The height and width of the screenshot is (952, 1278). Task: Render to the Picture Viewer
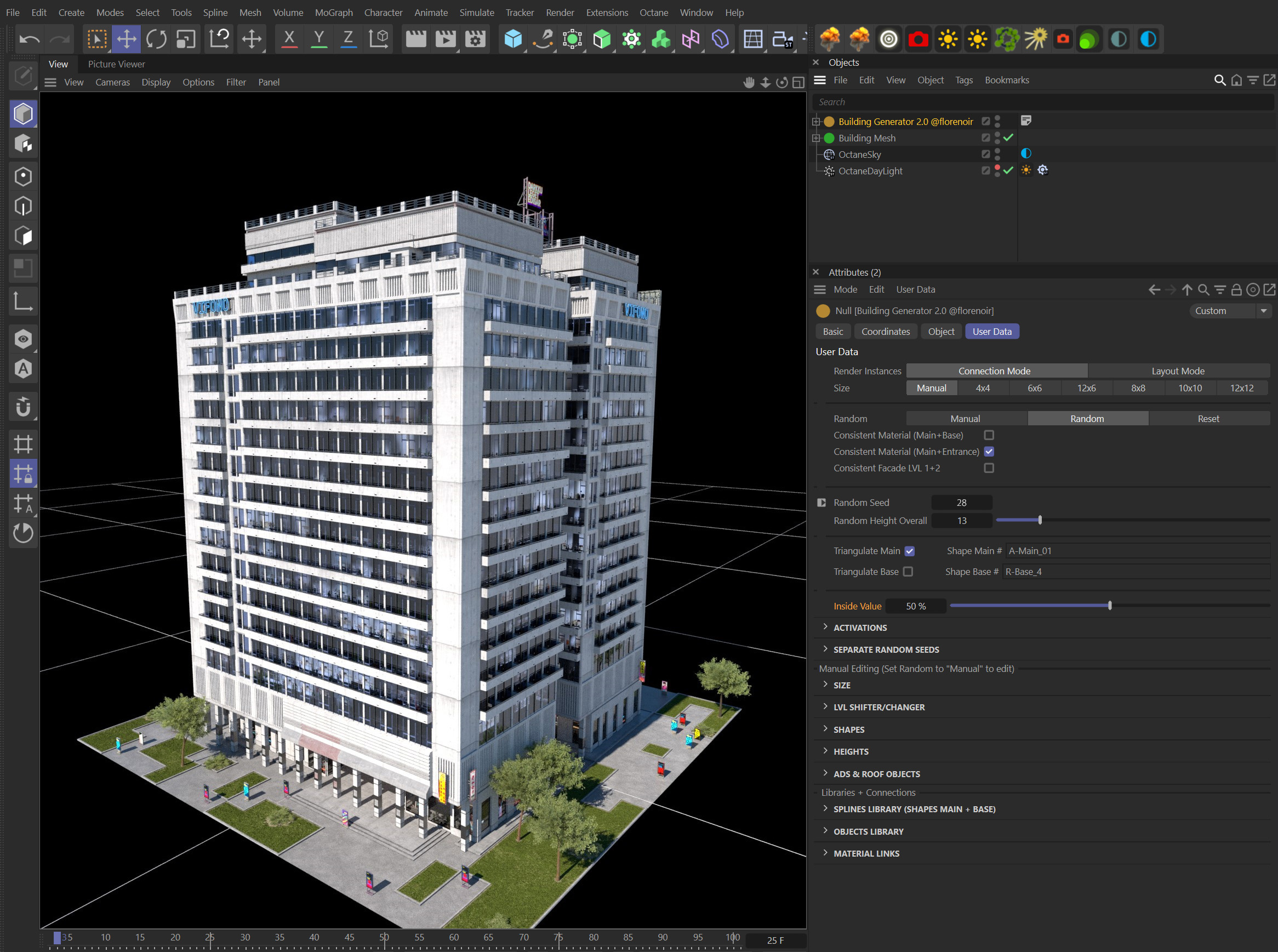pos(445,39)
